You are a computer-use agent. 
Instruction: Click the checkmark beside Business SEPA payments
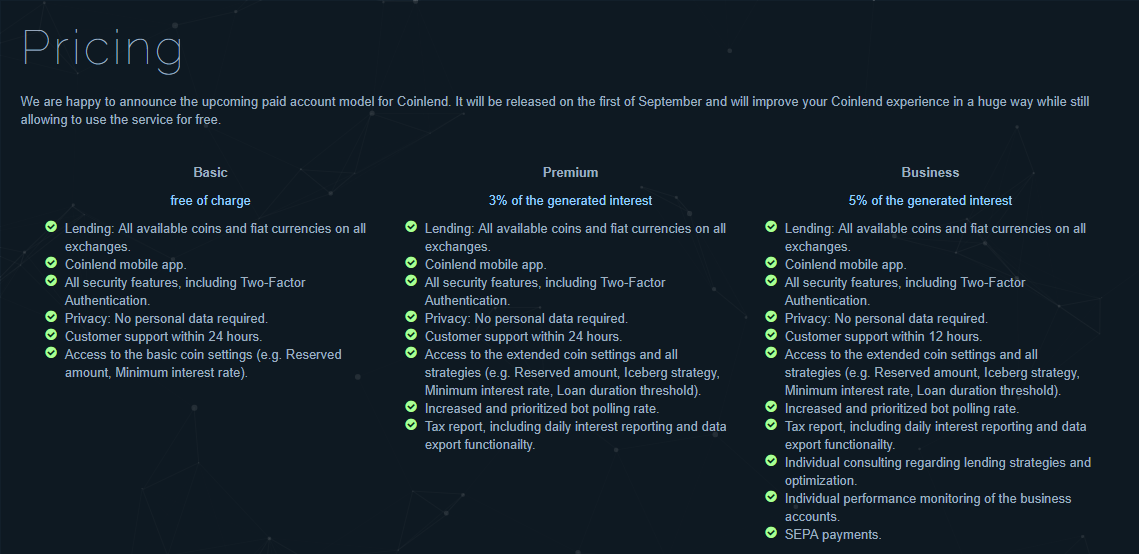point(771,532)
